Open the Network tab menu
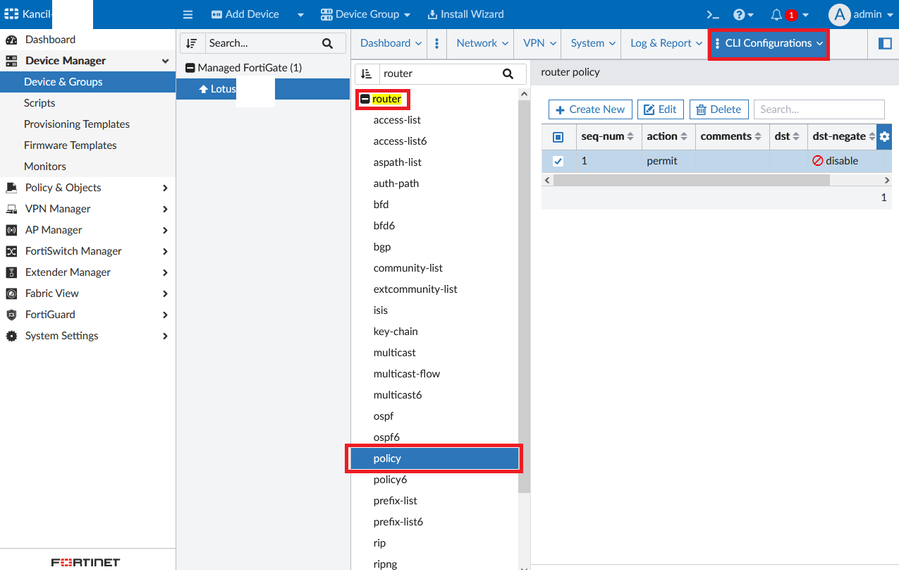Screen dimensions: 899x570 pos(482,43)
